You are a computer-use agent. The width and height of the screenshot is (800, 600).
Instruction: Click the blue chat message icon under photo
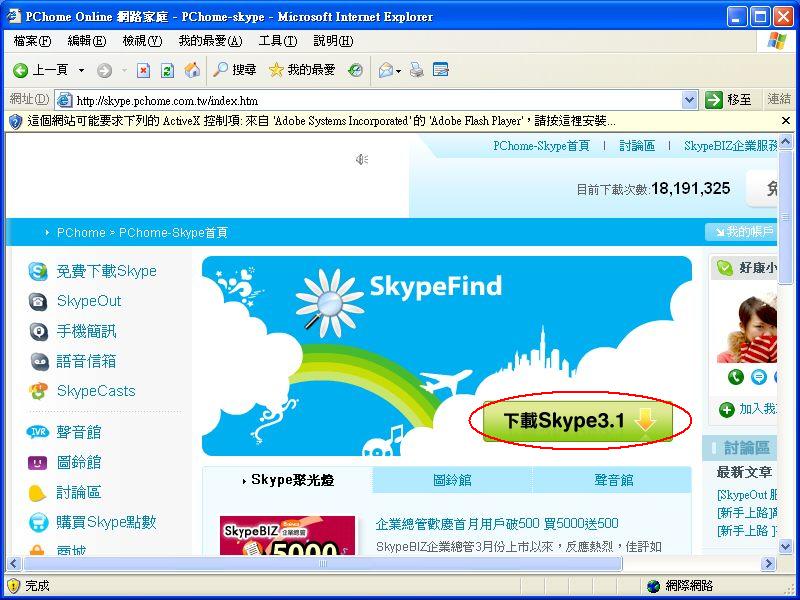(759, 377)
